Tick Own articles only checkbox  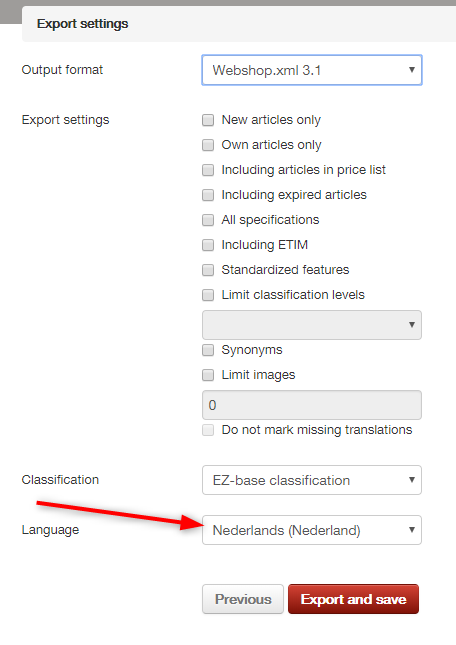208,145
